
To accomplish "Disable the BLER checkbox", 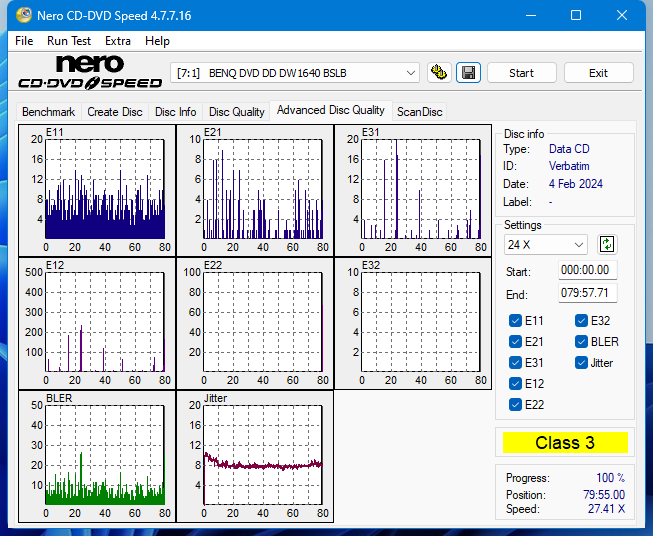I will tap(581, 342).
